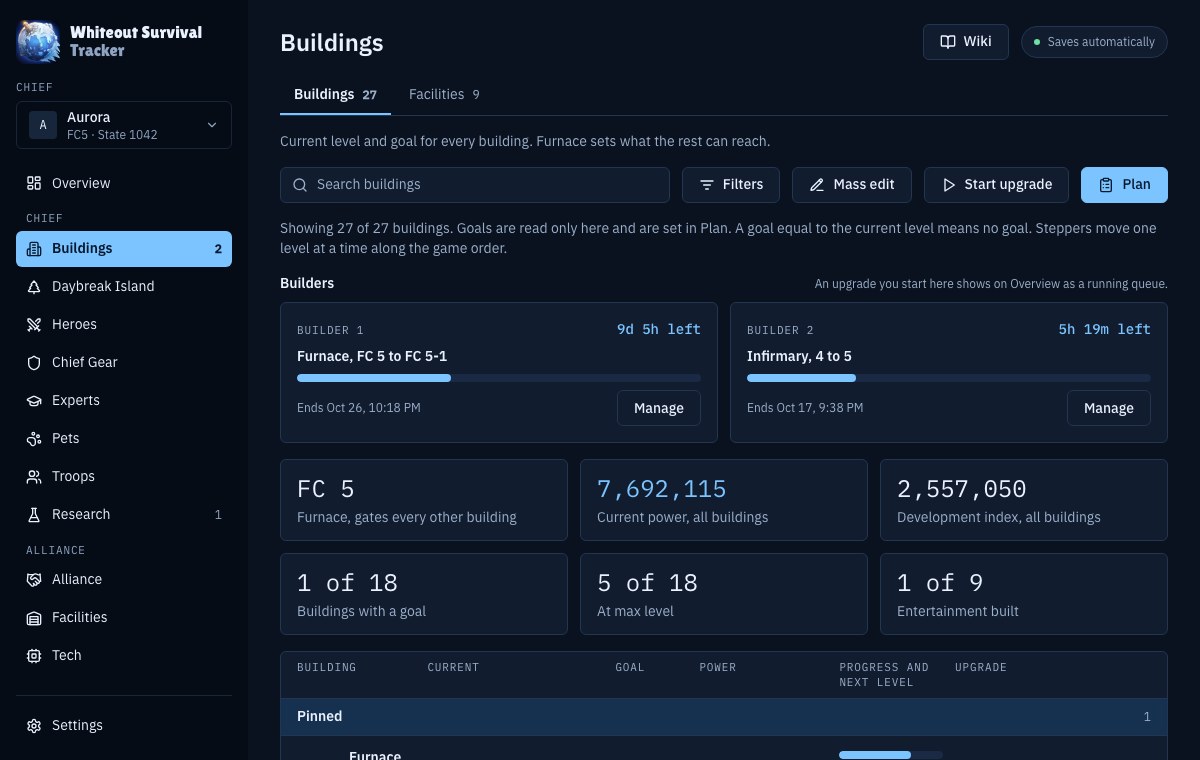The width and height of the screenshot is (1200, 760).
Task: Click the 5 of 18 max level stat
Action: tap(724, 594)
